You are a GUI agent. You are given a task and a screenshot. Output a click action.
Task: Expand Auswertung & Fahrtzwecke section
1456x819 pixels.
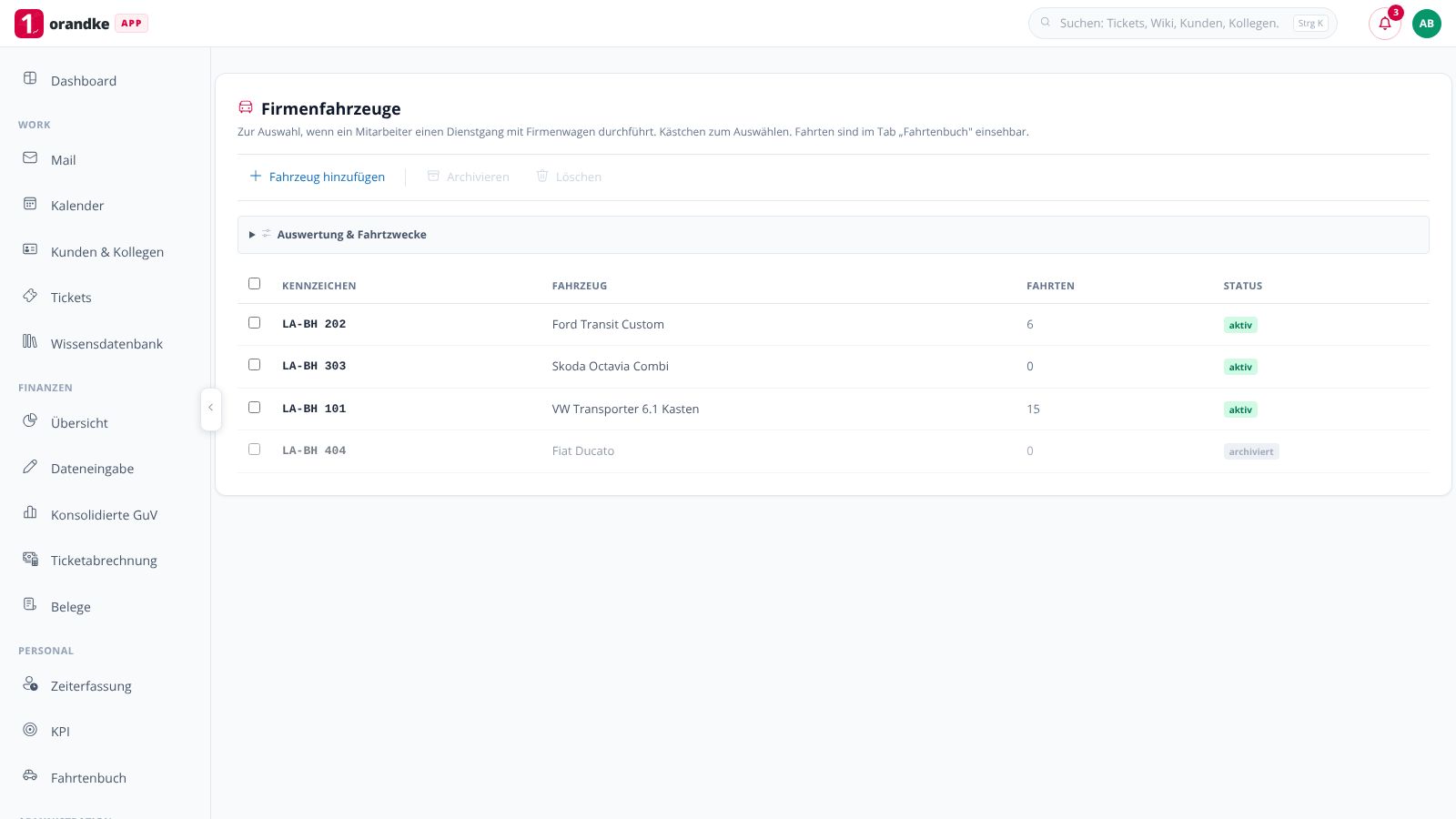(833, 235)
